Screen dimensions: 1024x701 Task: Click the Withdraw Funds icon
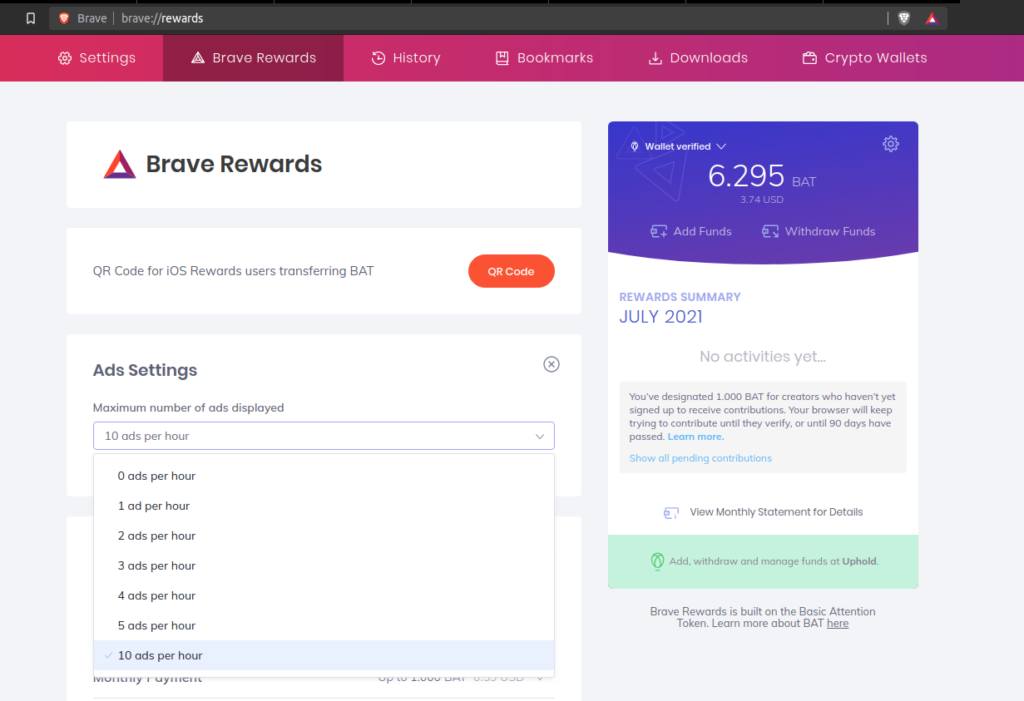coord(770,231)
